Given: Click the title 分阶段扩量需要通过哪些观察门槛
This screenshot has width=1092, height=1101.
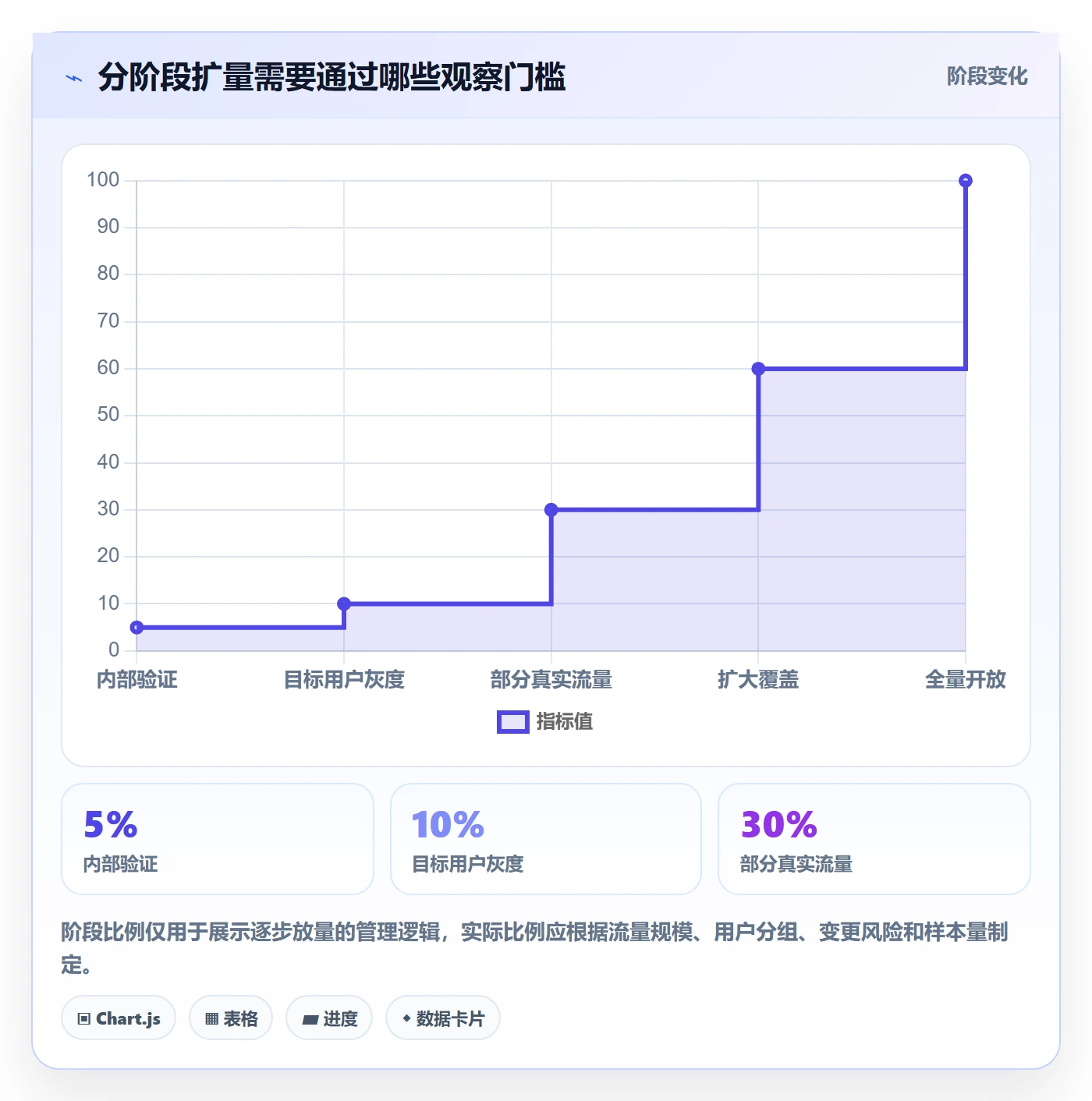Looking at the screenshot, I should tap(331, 77).
